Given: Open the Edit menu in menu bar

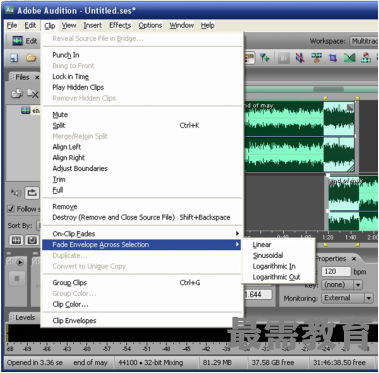Looking at the screenshot, I should tap(30, 25).
